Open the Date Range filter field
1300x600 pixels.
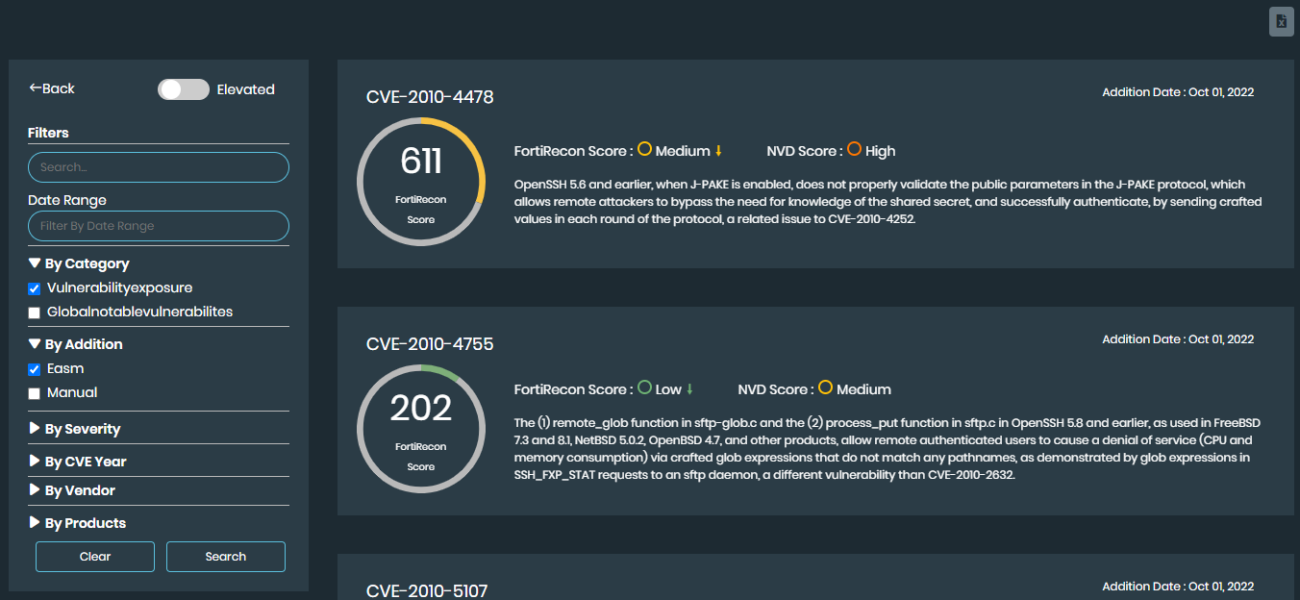pos(158,226)
